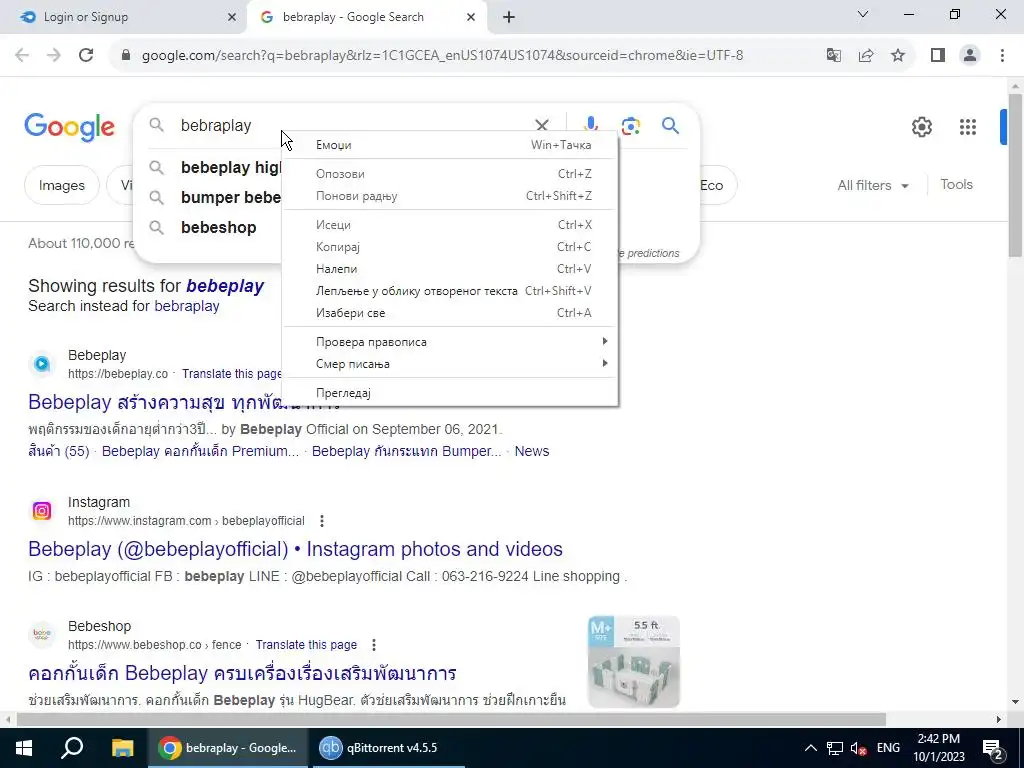Open the tab search chevron
Image resolution: width=1024 pixels, height=768 pixels.
coord(863,14)
